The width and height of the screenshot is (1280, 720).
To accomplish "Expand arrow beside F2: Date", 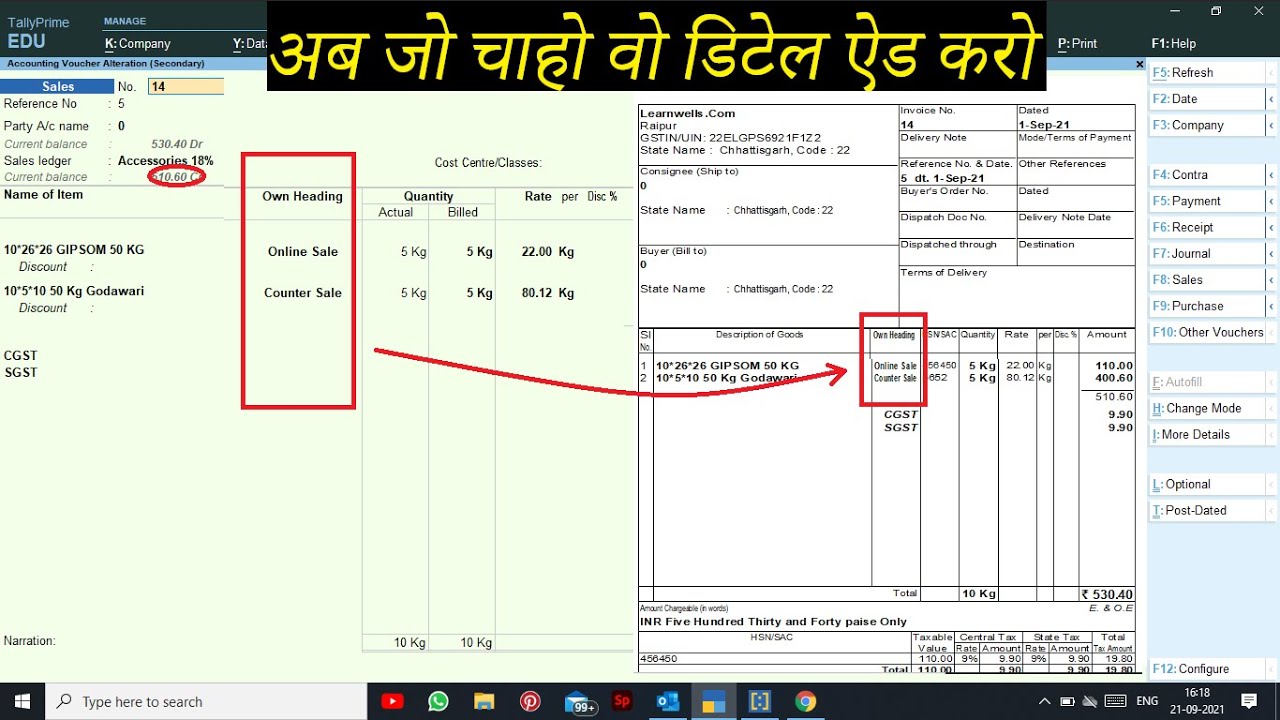I will 1271,99.
